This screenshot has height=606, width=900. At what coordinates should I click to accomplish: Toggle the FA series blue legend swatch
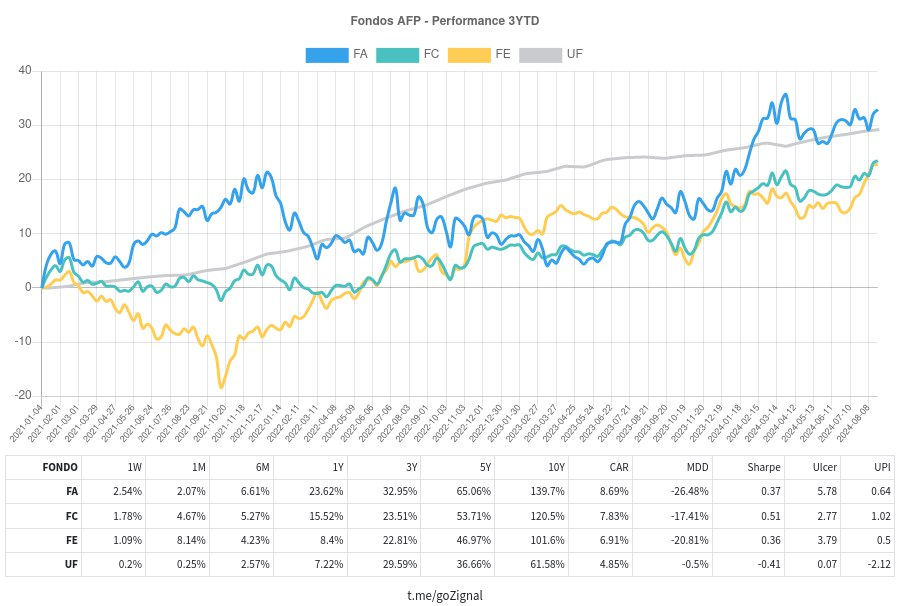pos(327,55)
